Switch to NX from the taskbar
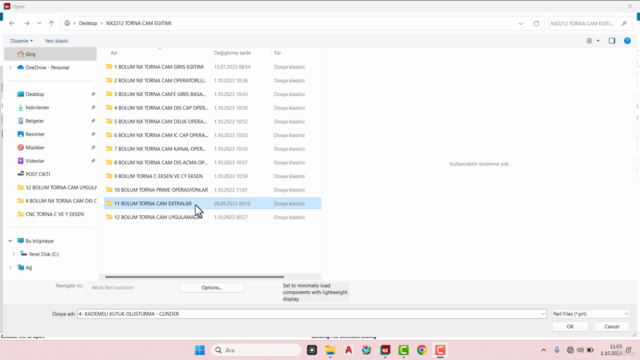640x360 pixels. (x=385, y=350)
